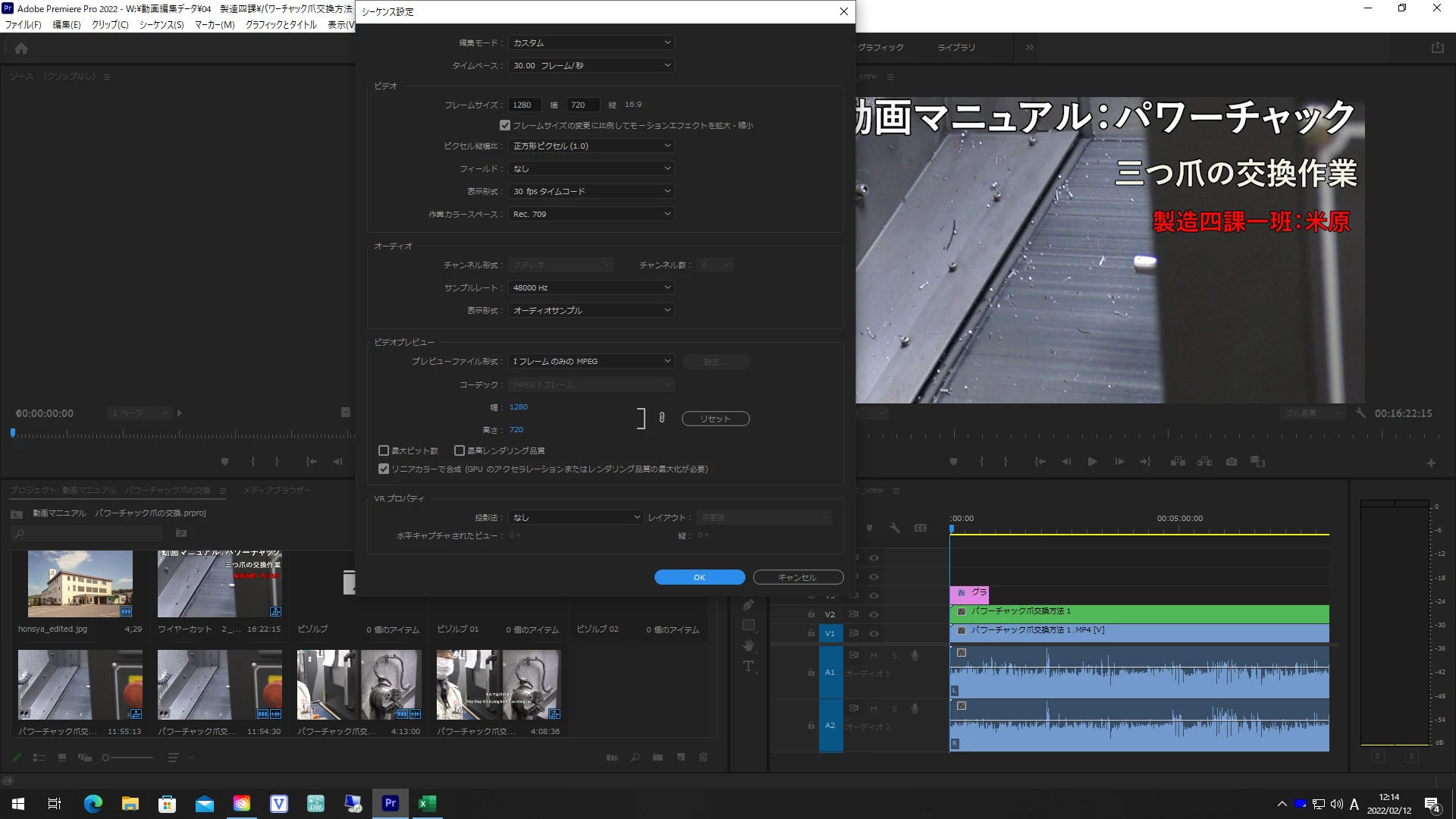The image size is (1456, 819).
Task: Select the Type tool
Action: [x=748, y=666]
